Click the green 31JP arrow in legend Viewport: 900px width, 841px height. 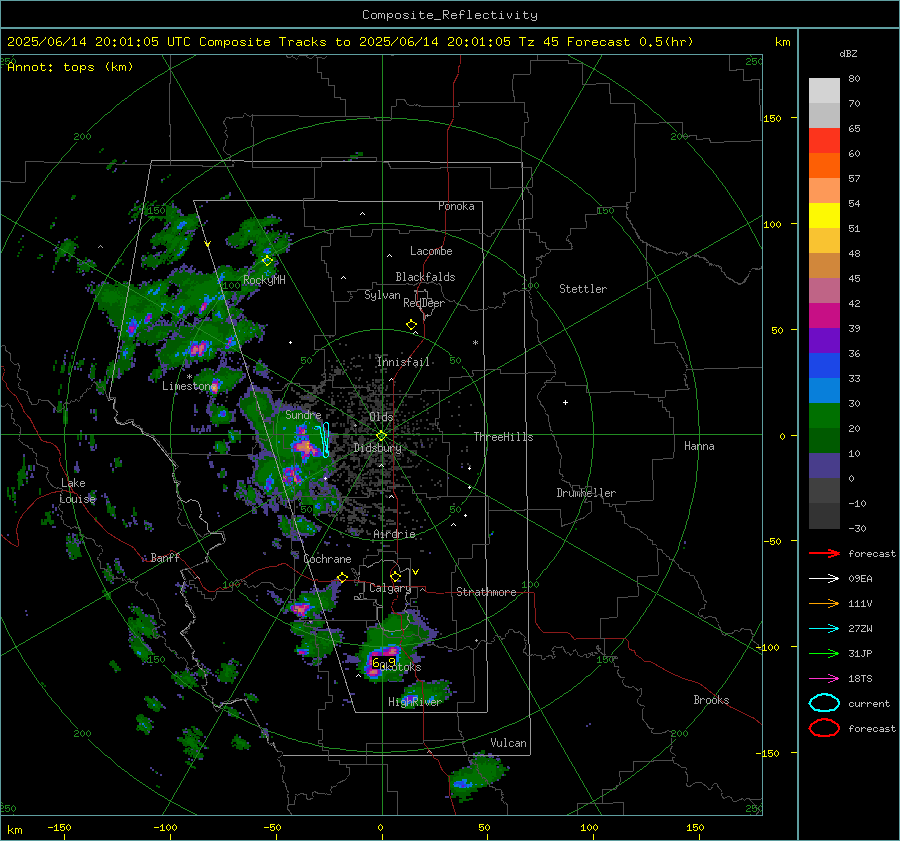click(824, 653)
